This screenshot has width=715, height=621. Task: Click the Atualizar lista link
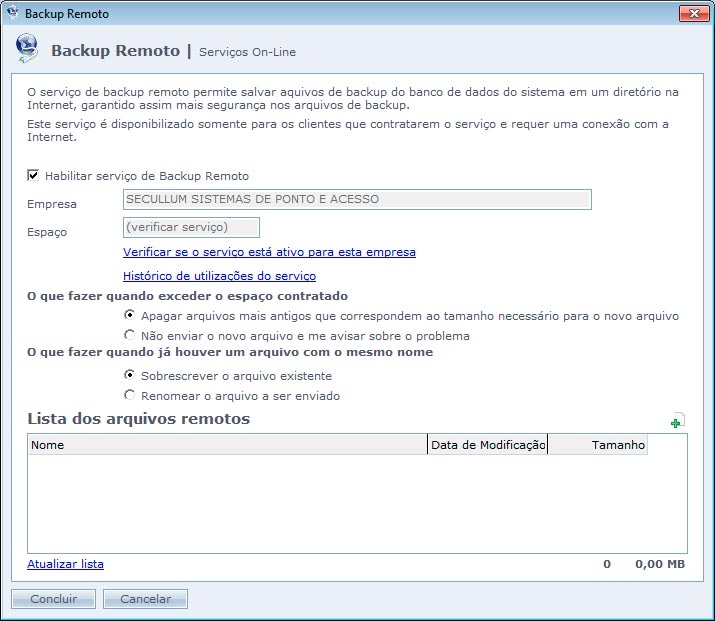pyautogui.click(x=65, y=564)
